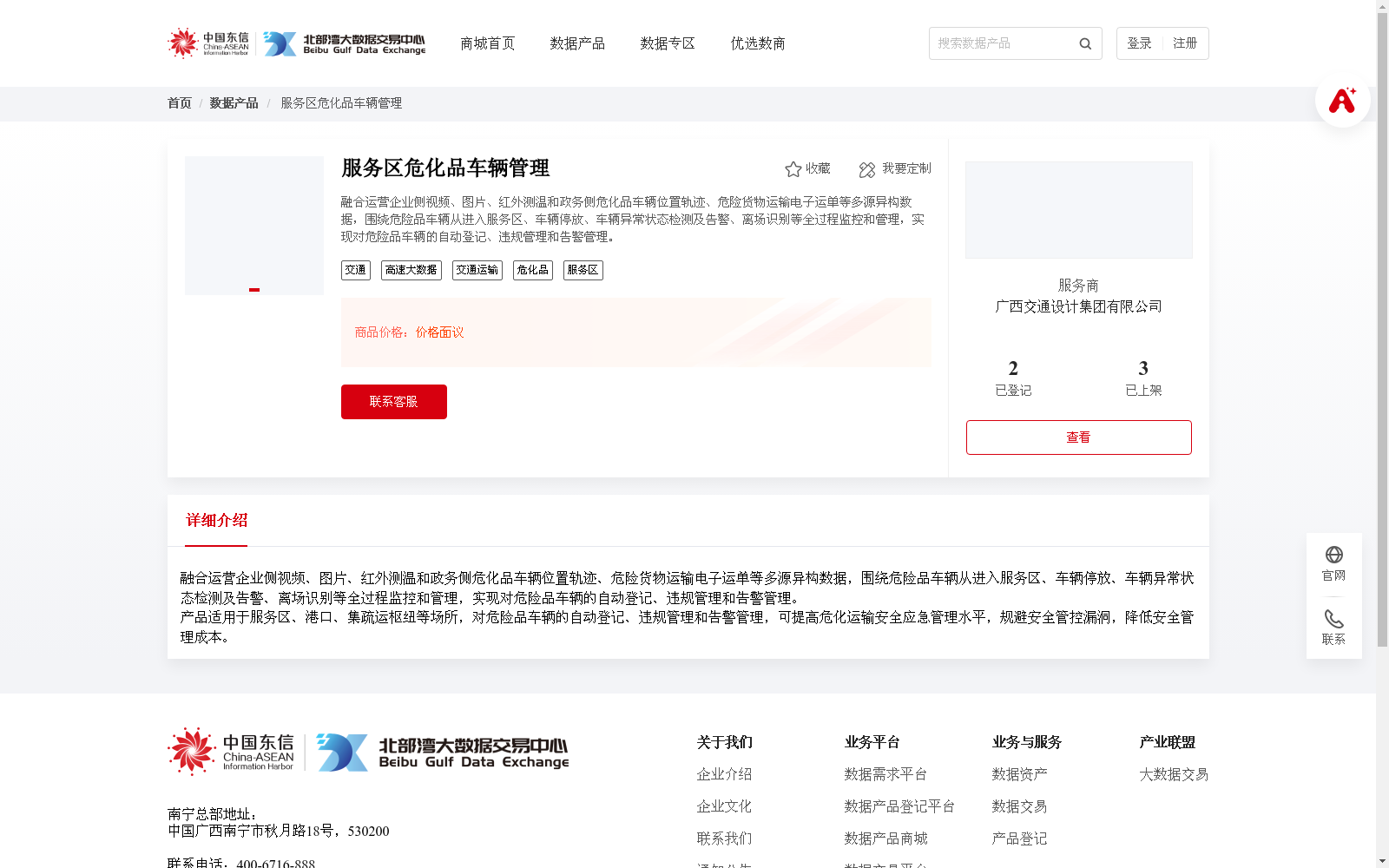Image resolution: width=1389 pixels, height=868 pixels.
Task: Click footer address 中国广西南宁市秋月路18号
Action: [x=251, y=832]
